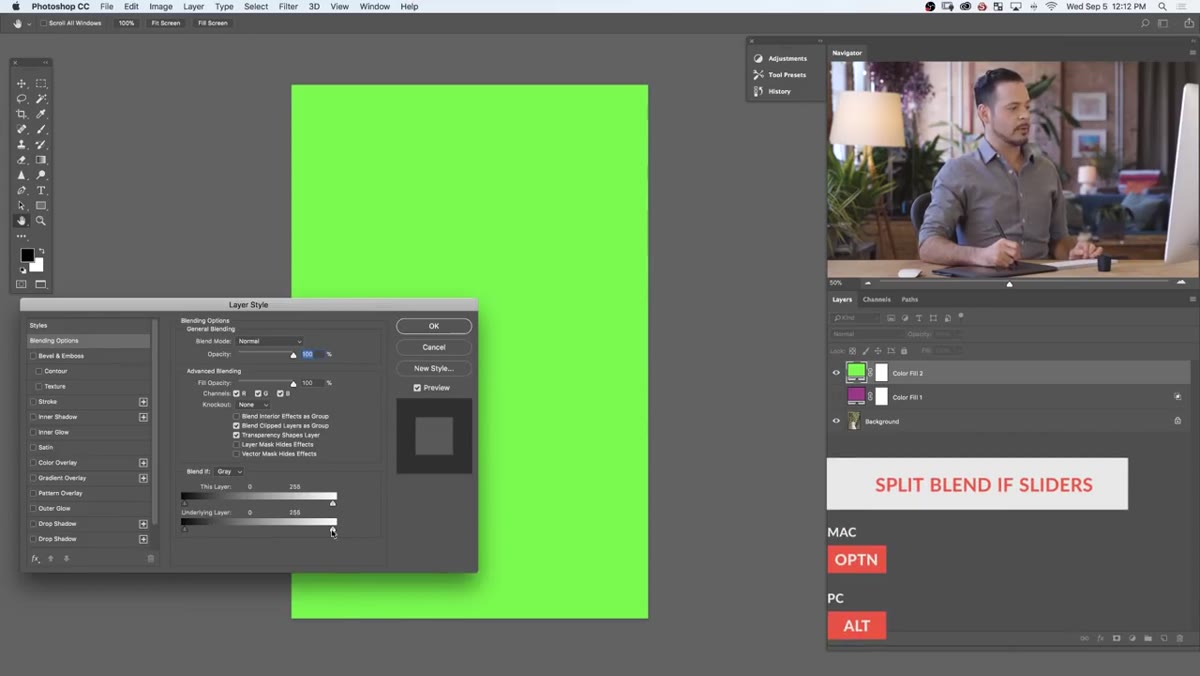Image resolution: width=1200 pixels, height=676 pixels.
Task: Enable the Color Overlay checkbox
Action: pos(33,463)
